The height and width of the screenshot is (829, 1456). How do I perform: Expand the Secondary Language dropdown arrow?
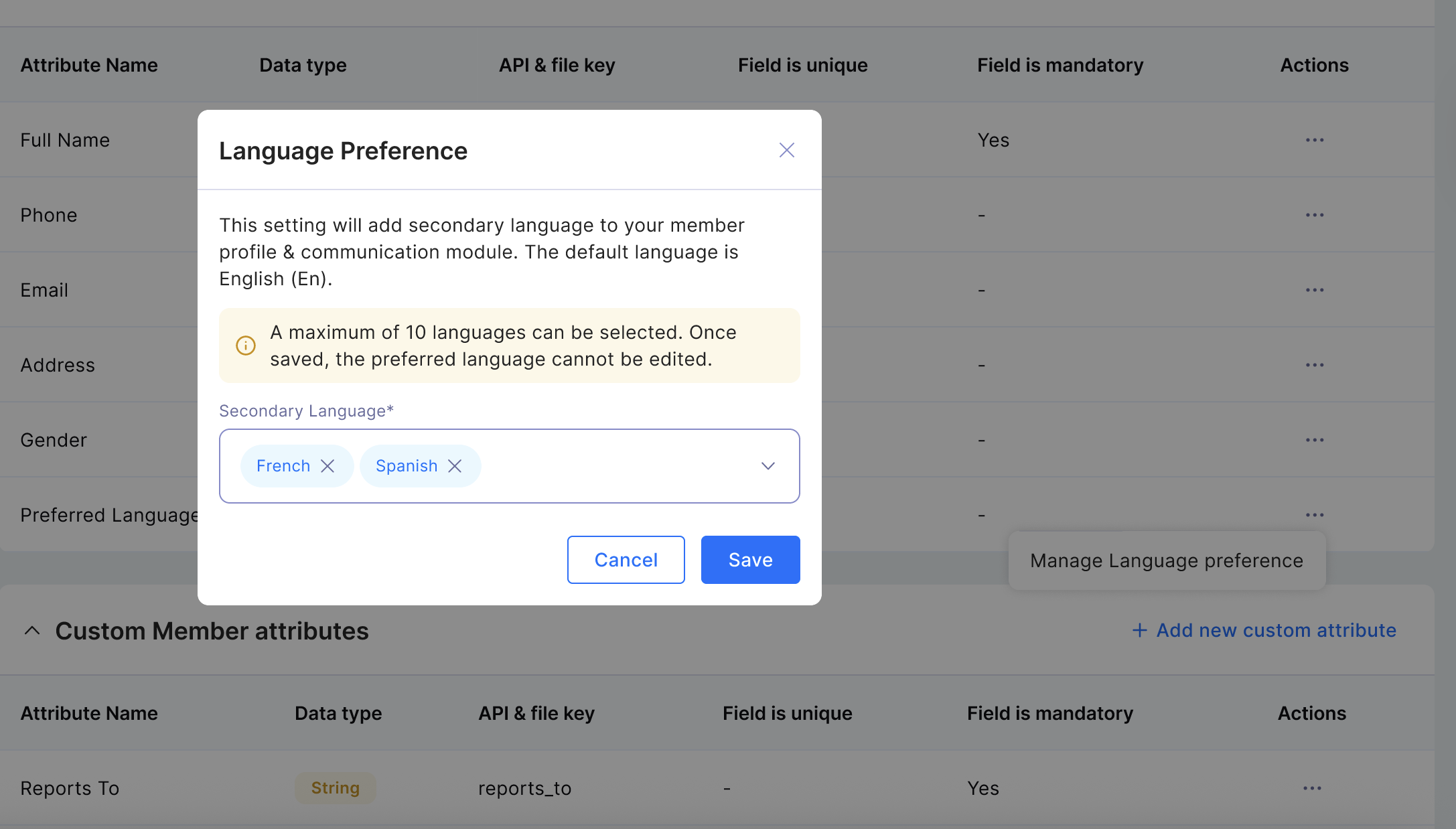[768, 466]
